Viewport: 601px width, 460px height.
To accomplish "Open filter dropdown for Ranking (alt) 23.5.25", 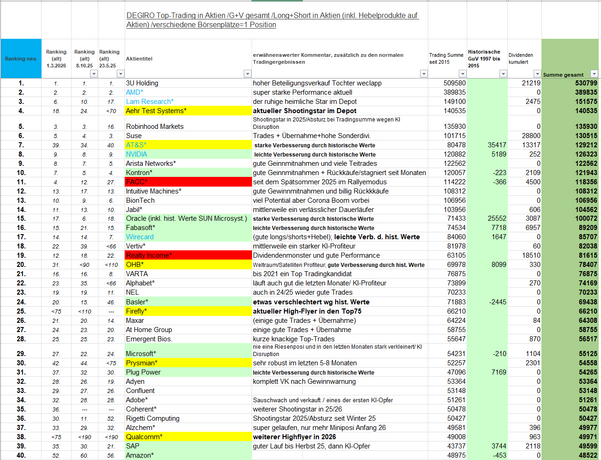I will pyautogui.click(x=121, y=74).
